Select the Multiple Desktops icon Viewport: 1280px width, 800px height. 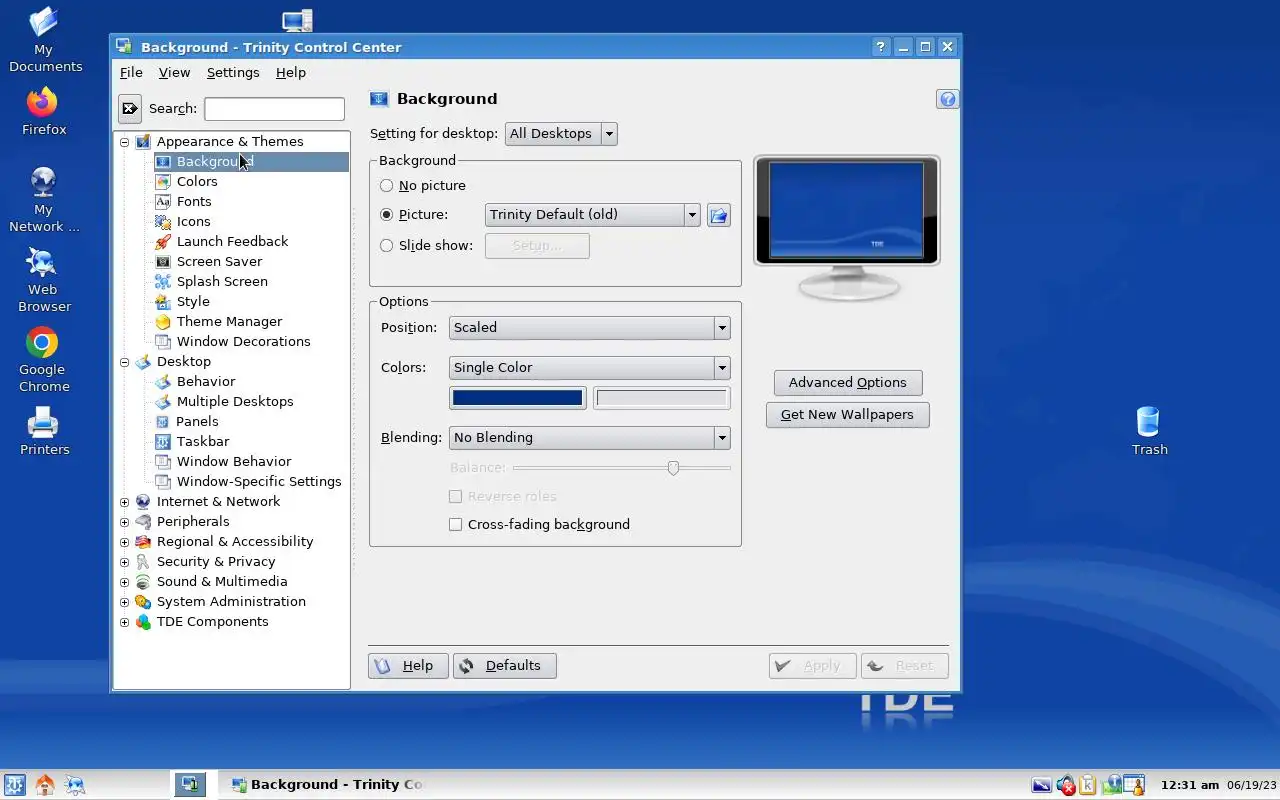pos(163,401)
